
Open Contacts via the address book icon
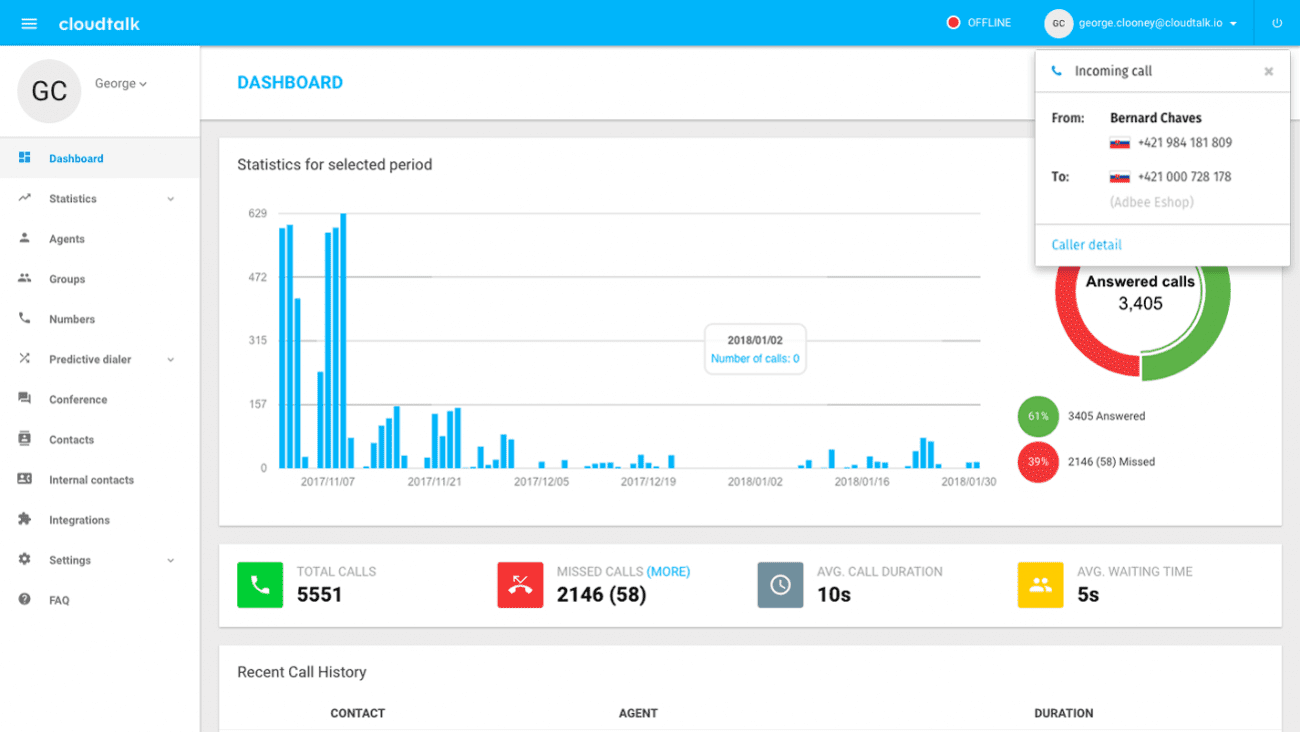23,439
